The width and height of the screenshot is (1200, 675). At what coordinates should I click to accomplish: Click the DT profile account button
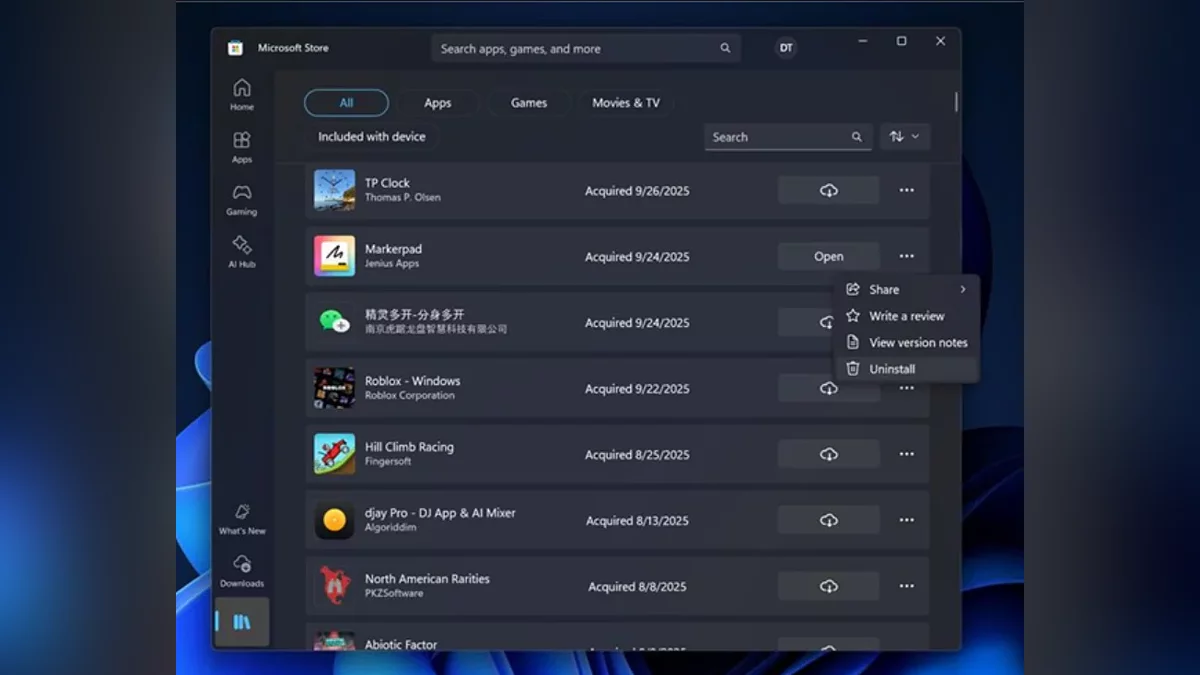(x=786, y=48)
